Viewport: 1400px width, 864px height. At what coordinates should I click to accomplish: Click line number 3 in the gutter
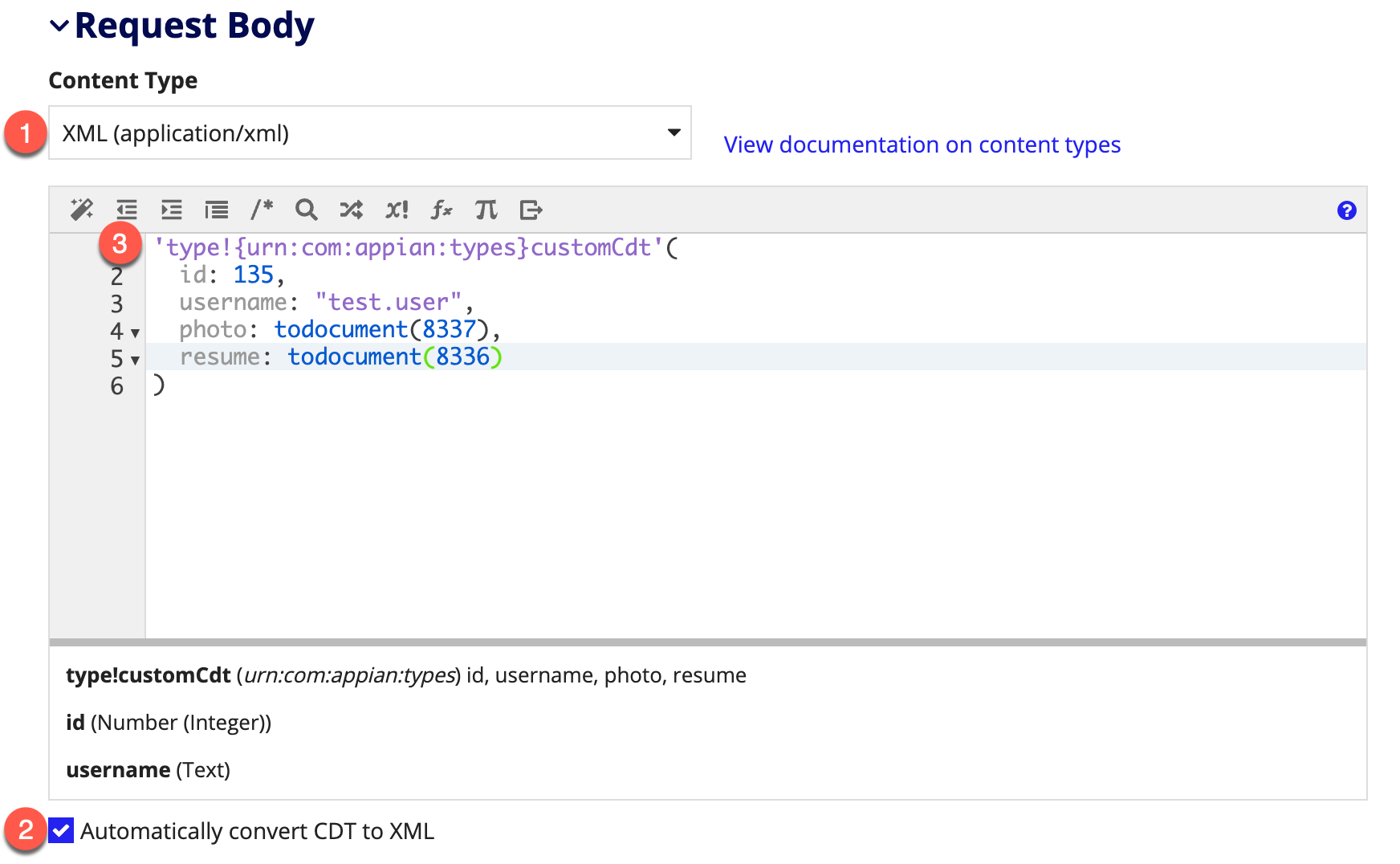click(x=117, y=304)
